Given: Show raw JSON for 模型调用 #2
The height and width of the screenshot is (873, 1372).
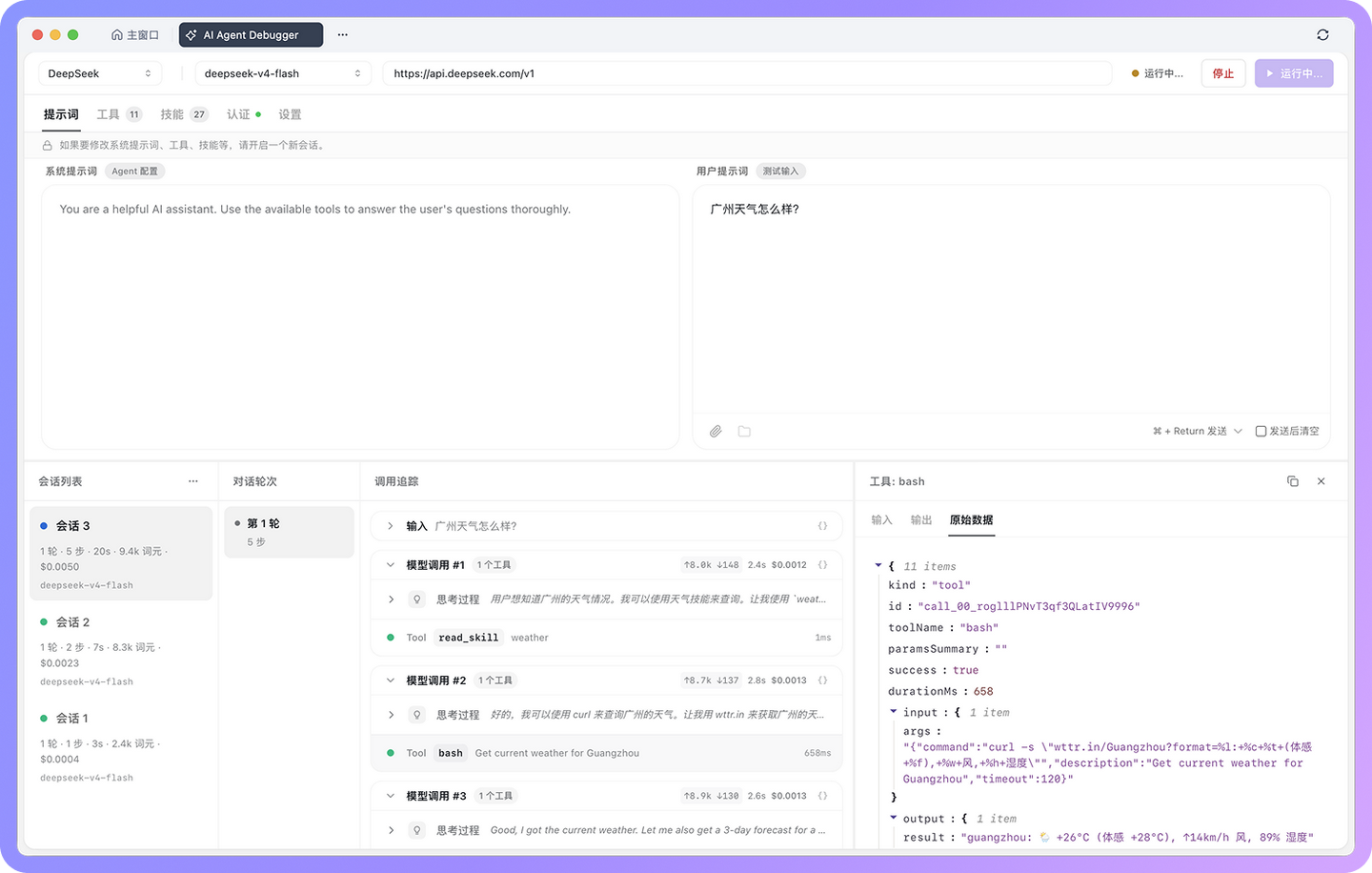Looking at the screenshot, I should click(822, 680).
